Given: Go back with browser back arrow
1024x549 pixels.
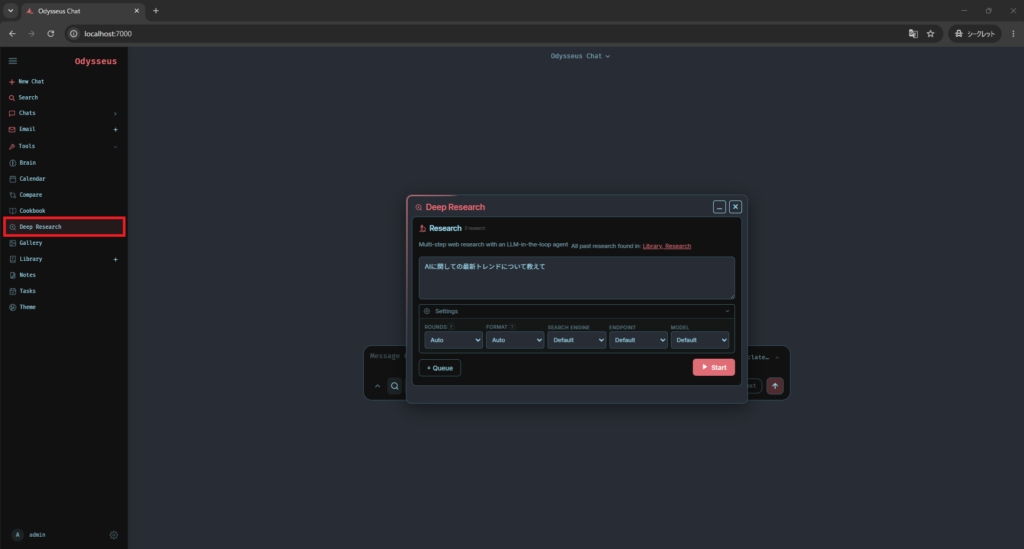Looking at the screenshot, I should tap(12, 33).
